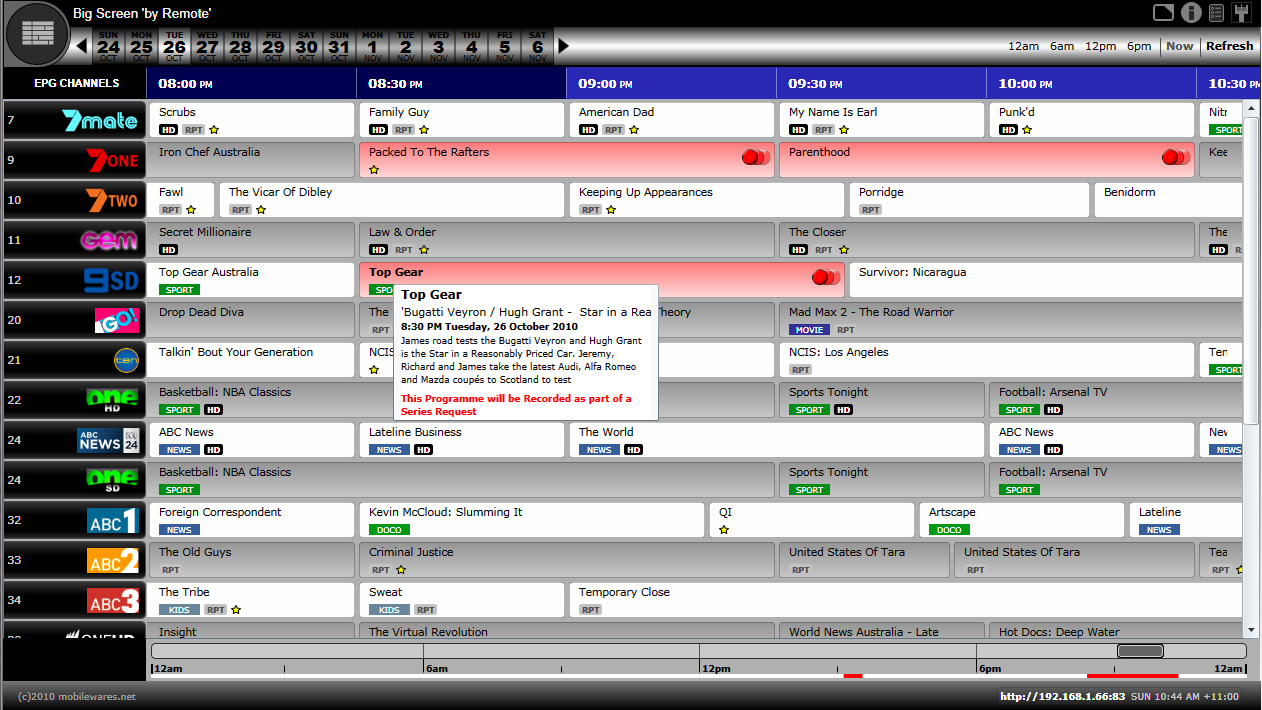Select the GEM channel logo

tap(109, 240)
